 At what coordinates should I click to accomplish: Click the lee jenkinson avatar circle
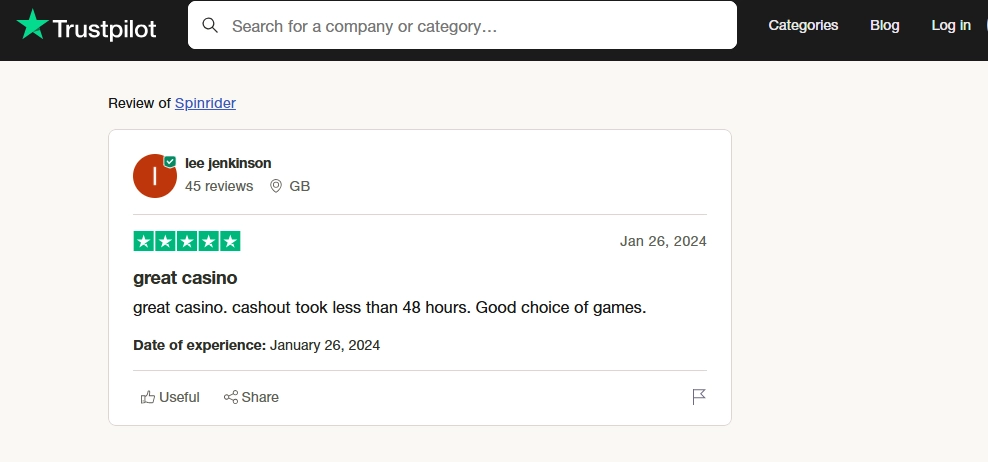click(154, 177)
